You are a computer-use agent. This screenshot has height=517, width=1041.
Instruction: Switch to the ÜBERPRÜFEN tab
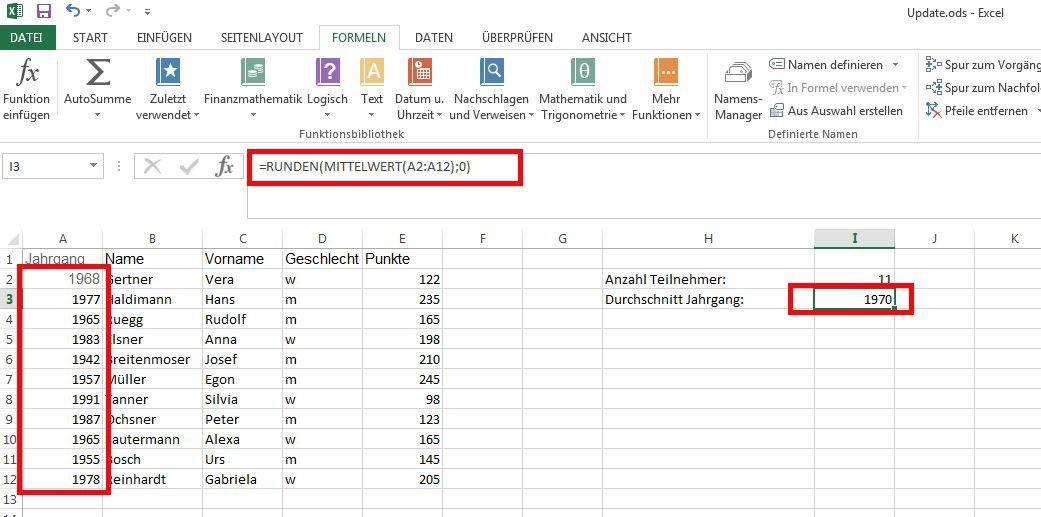tap(517, 38)
